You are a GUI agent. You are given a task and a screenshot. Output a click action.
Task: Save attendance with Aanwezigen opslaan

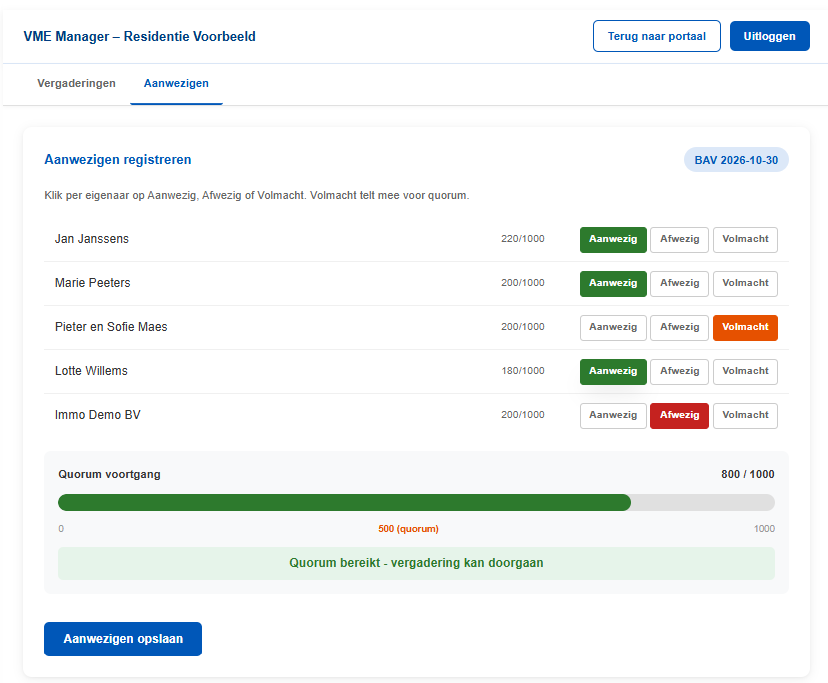click(x=123, y=639)
